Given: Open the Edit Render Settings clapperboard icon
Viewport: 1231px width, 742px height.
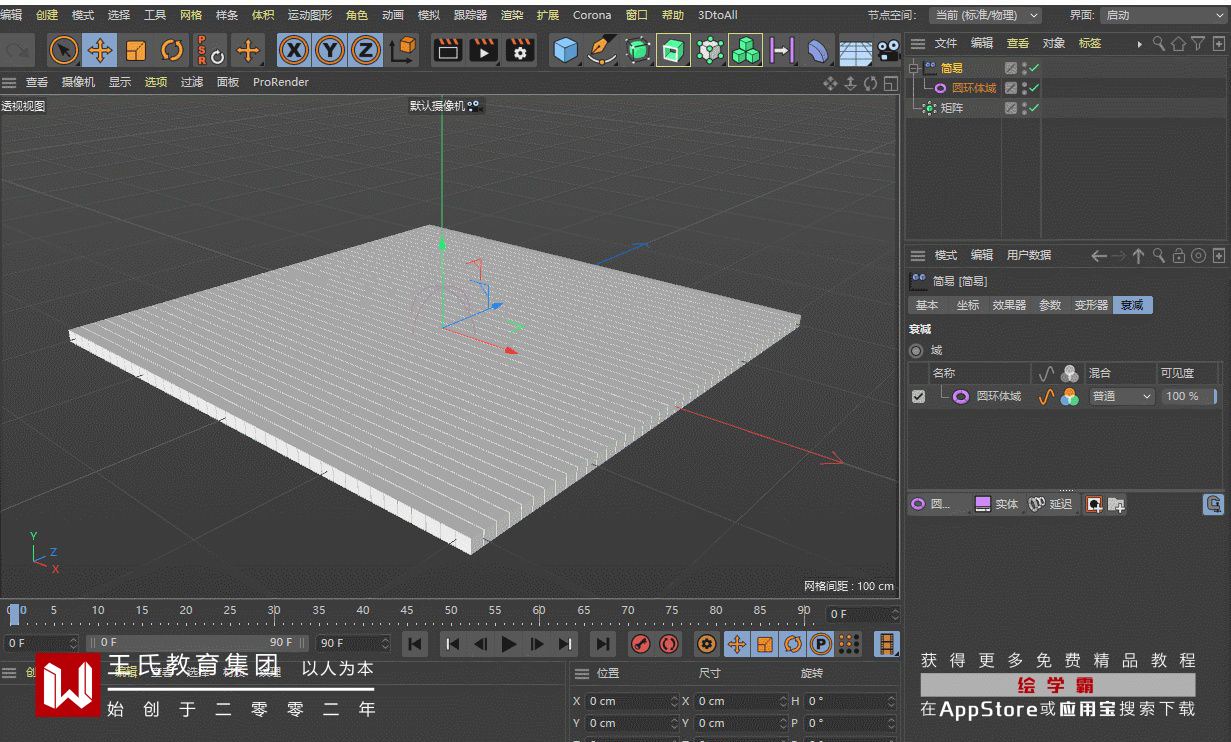Looking at the screenshot, I should (519, 50).
